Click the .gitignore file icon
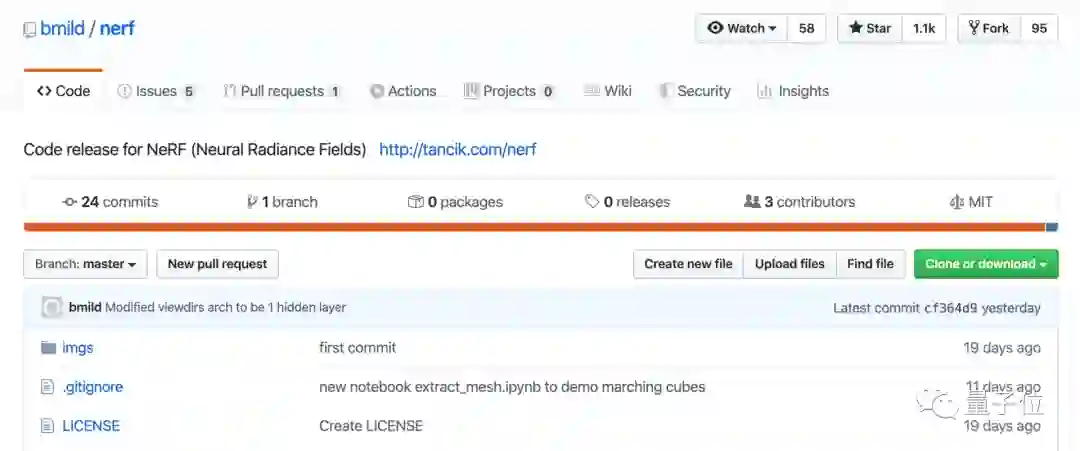 click(x=47, y=387)
